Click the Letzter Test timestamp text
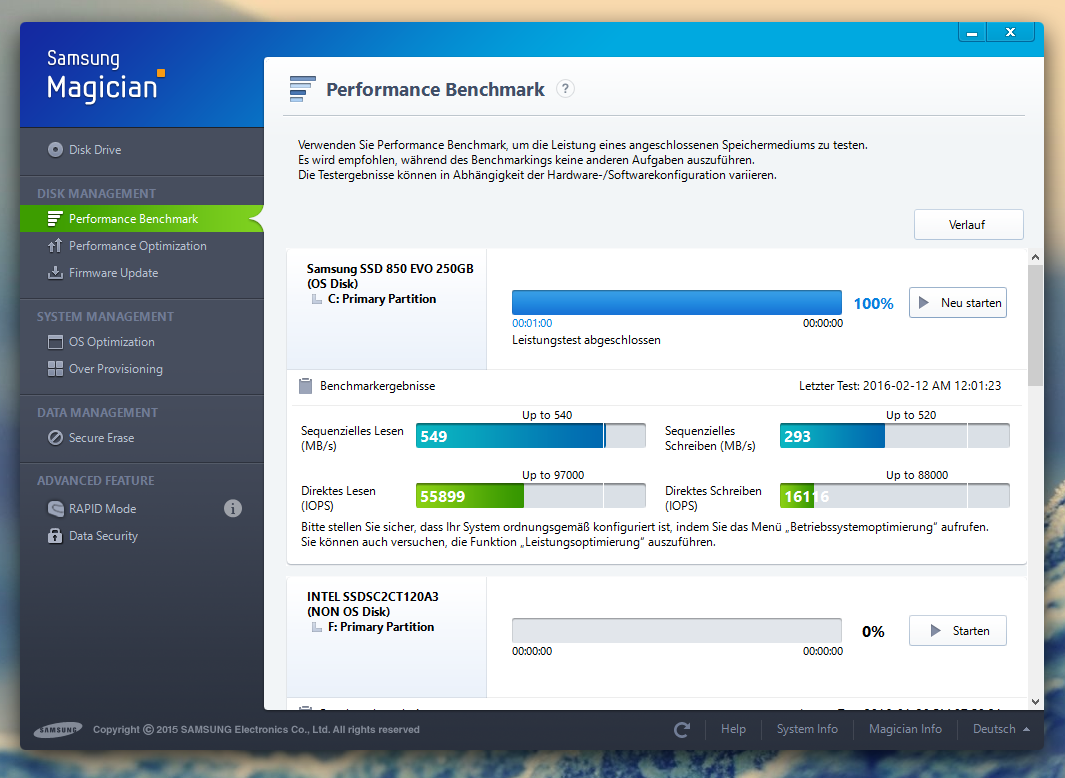Viewport: 1065px width, 778px height. [x=900, y=386]
